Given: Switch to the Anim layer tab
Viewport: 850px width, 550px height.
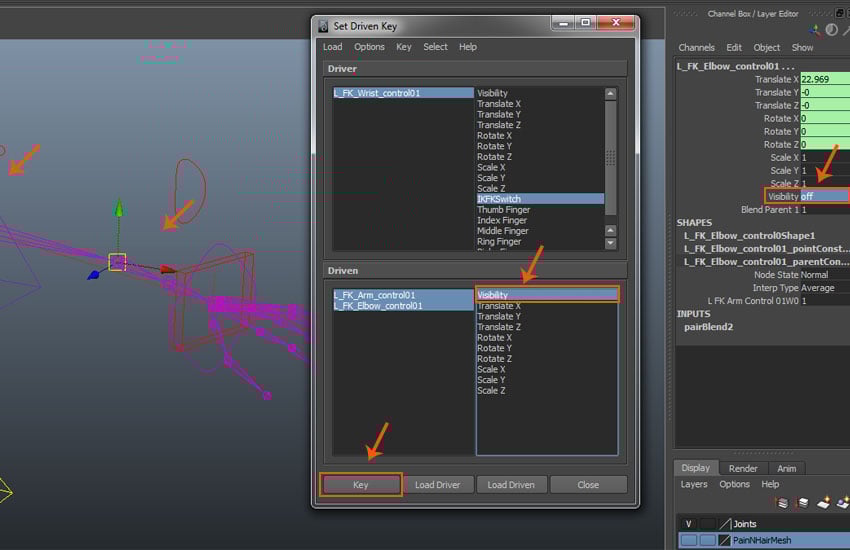Looking at the screenshot, I should click(x=787, y=468).
